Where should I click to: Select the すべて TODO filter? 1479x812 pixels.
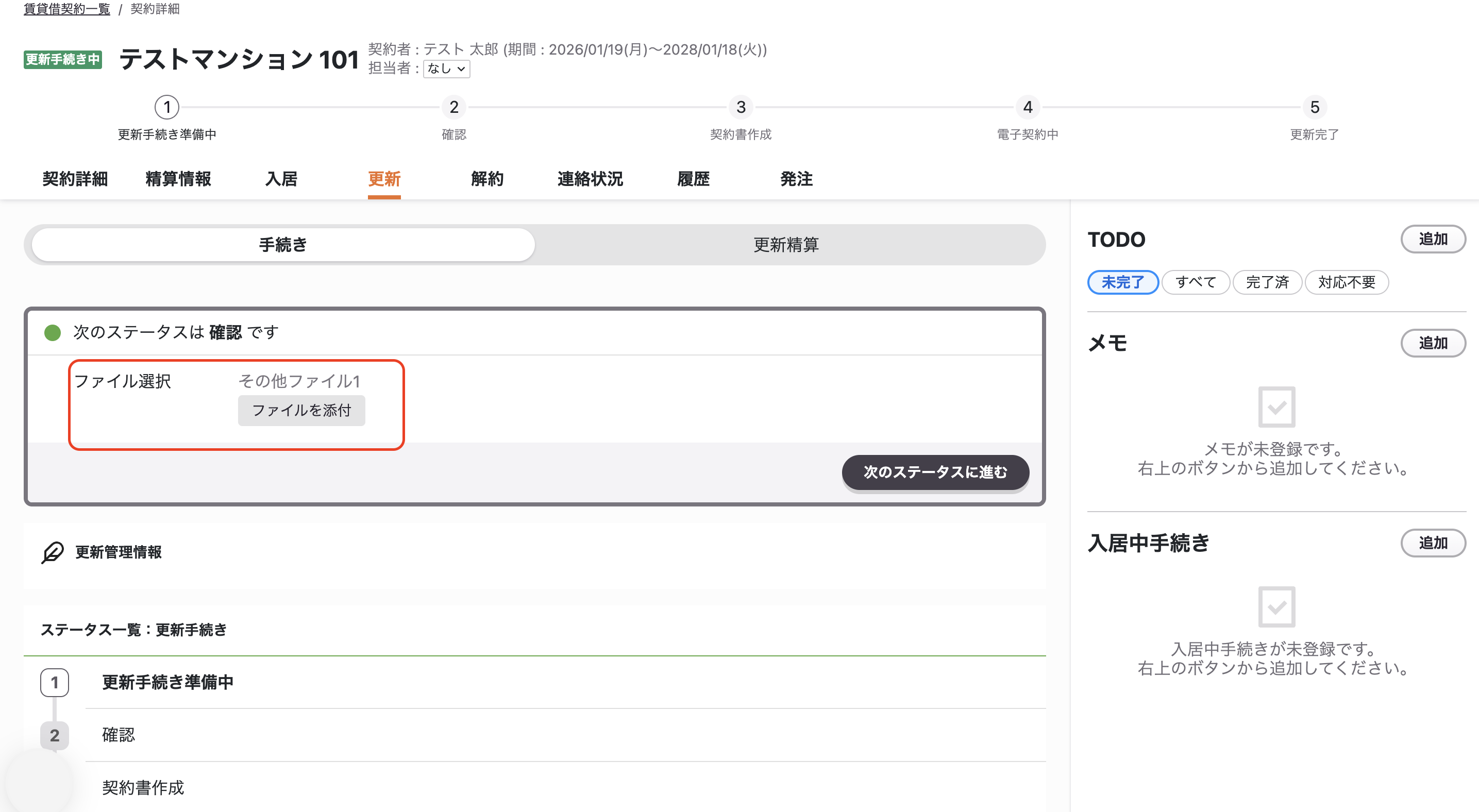pyautogui.click(x=1196, y=282)
